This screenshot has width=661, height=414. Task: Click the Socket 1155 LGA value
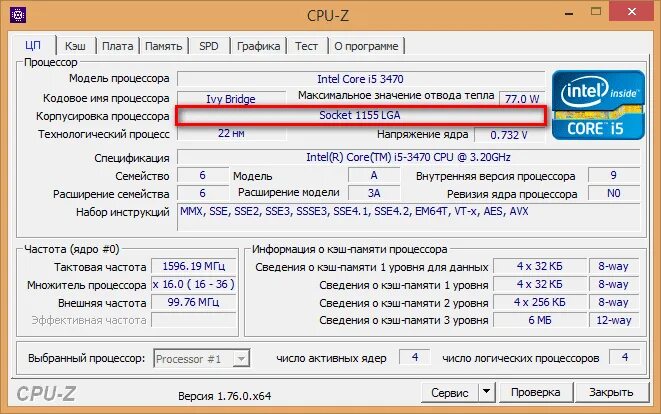tap(360, 116)
